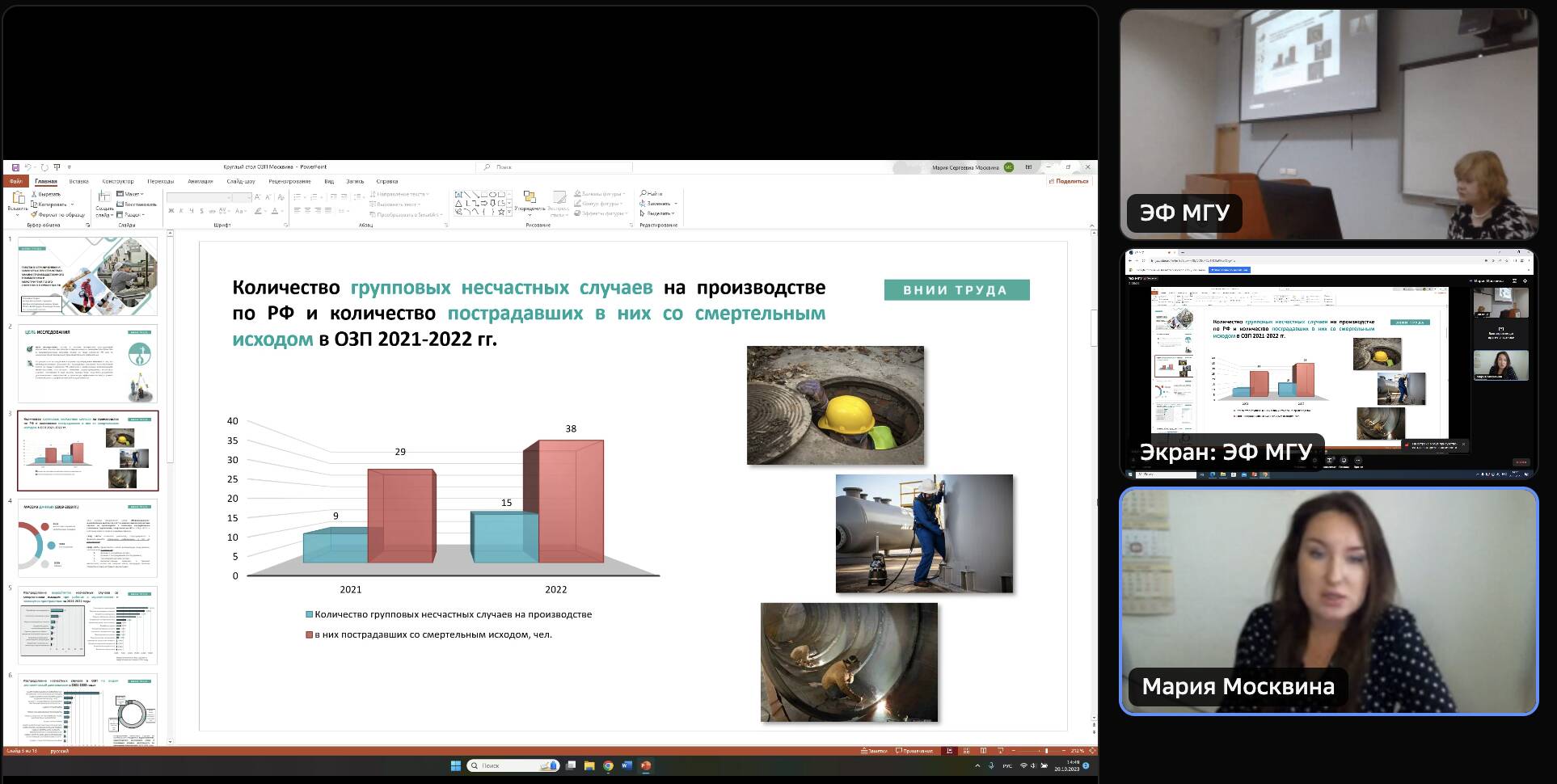1557x784 pixels.
Task: Open the font size combo box
Action: click(243, 197)
